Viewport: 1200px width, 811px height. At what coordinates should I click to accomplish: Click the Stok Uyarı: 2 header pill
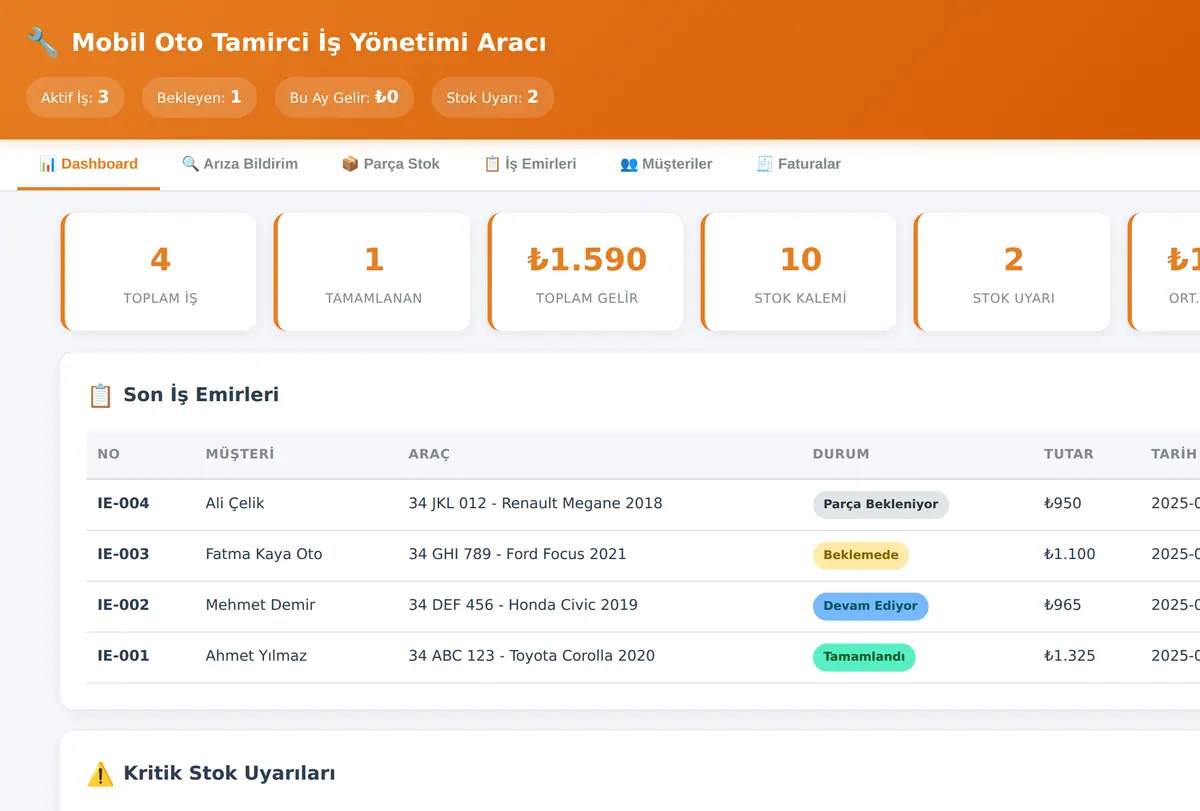(492, 97)
